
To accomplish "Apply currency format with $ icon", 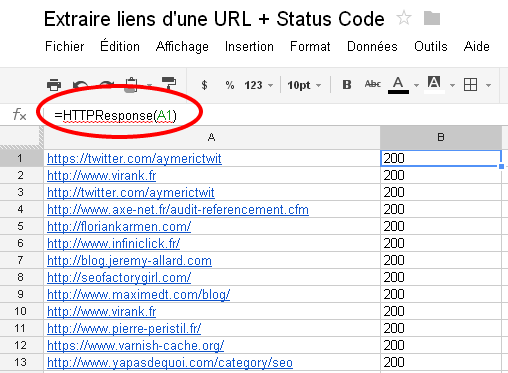I will point(204,85).
